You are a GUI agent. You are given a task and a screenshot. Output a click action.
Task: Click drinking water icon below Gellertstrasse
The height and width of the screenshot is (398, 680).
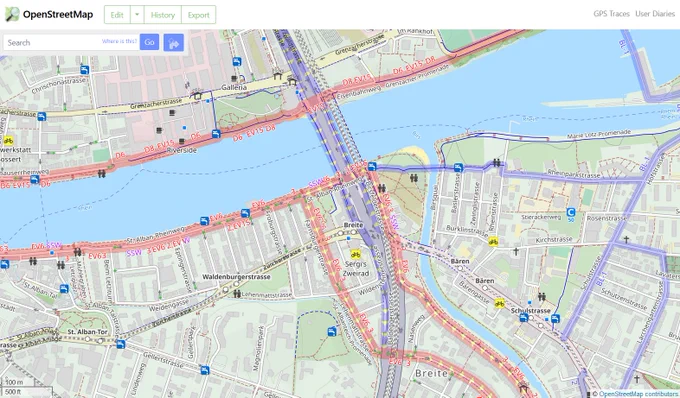[x=205, y=370]
